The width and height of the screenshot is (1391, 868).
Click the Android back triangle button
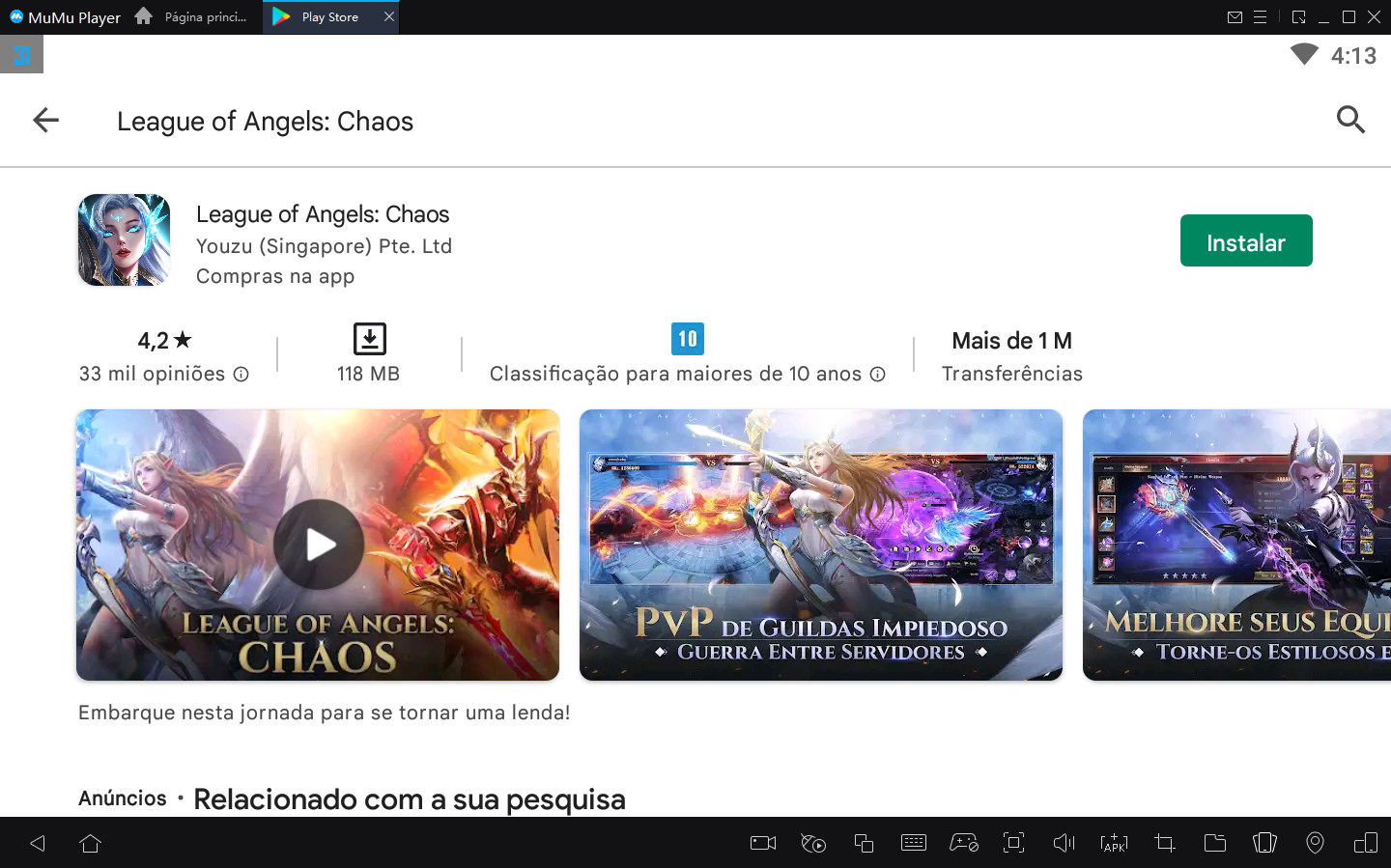point(38,843)
